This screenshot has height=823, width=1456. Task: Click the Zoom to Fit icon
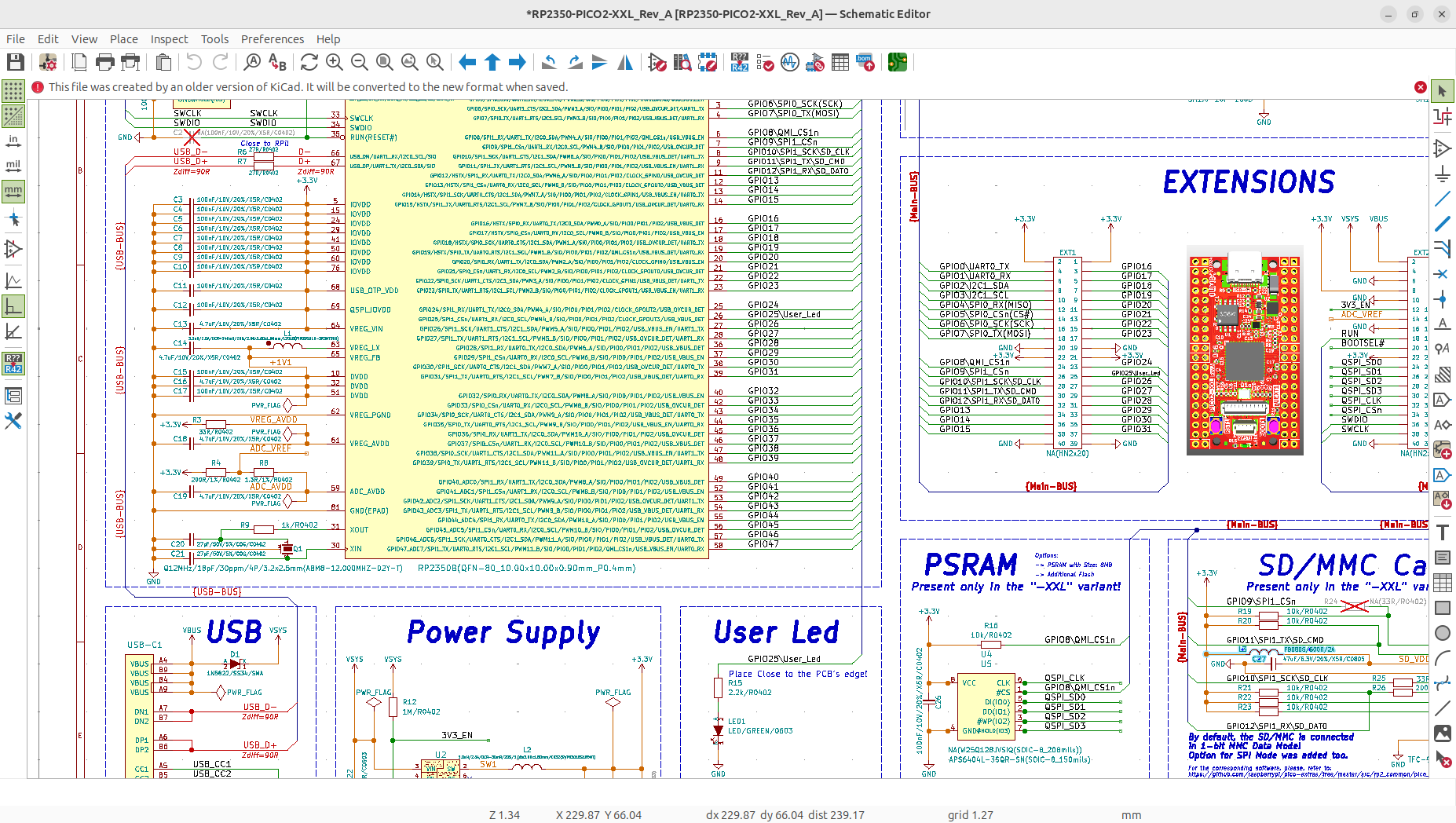[x=385, y=62]
